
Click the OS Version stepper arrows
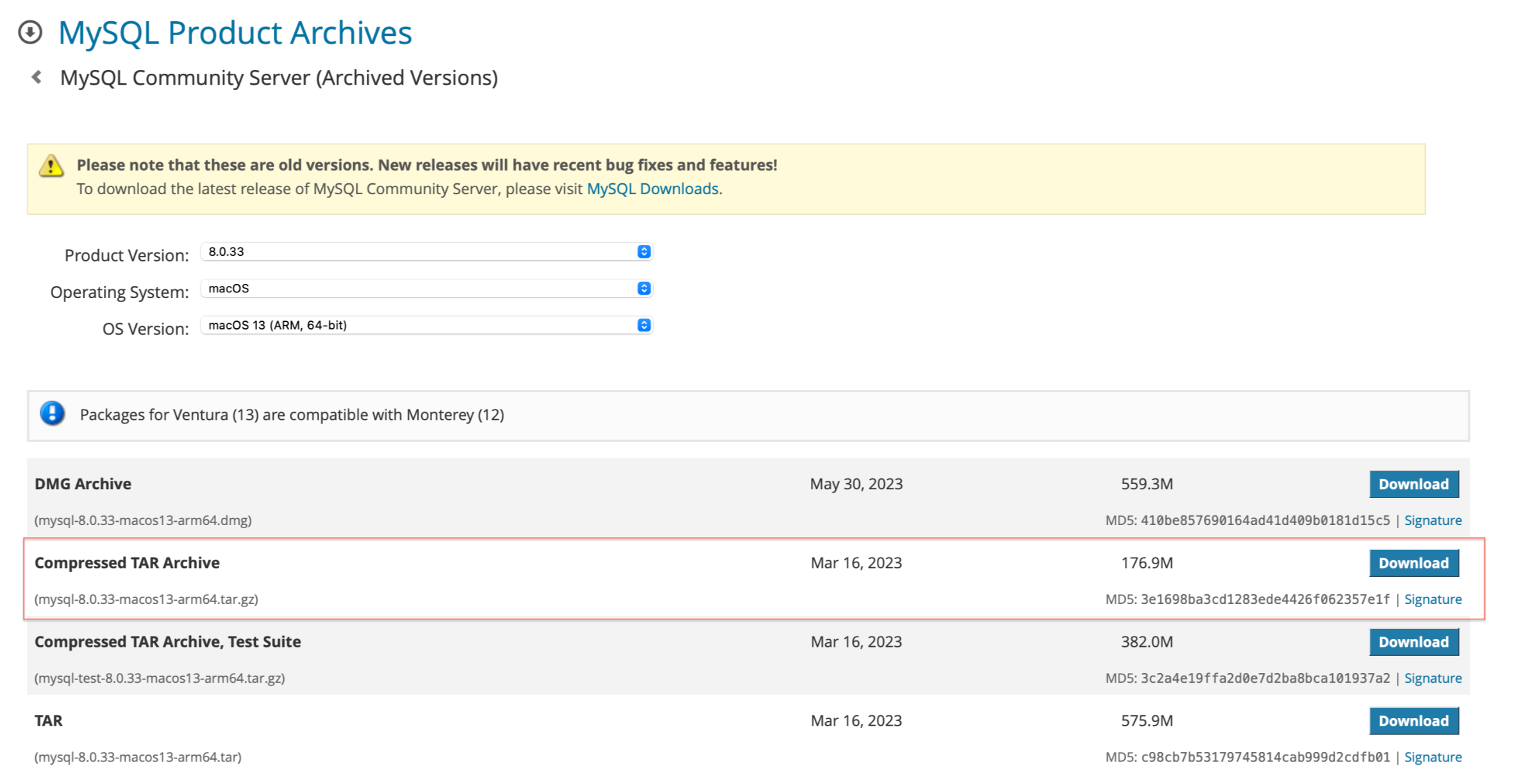(x=644, y=326)
